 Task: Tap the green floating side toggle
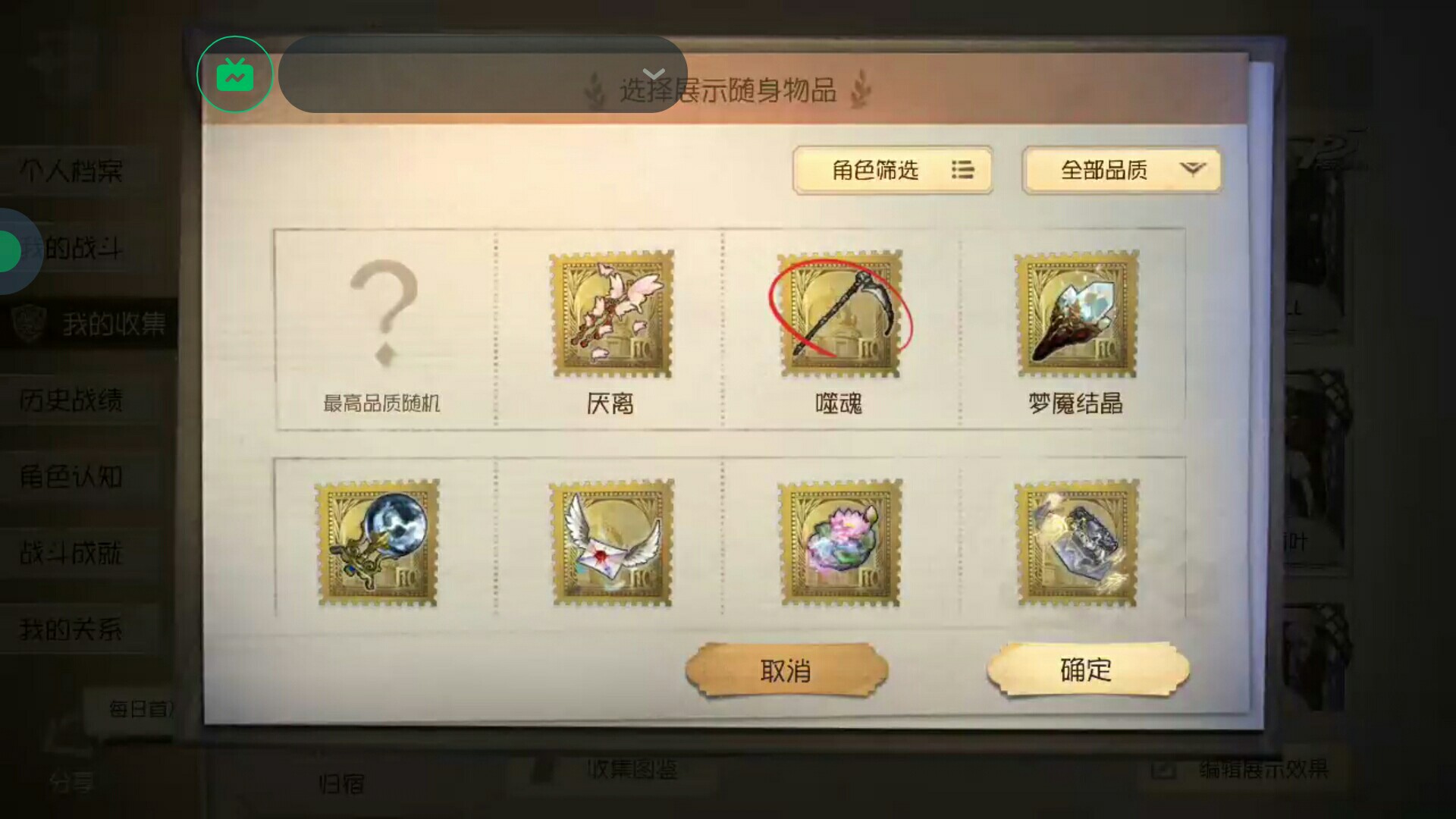11,252
